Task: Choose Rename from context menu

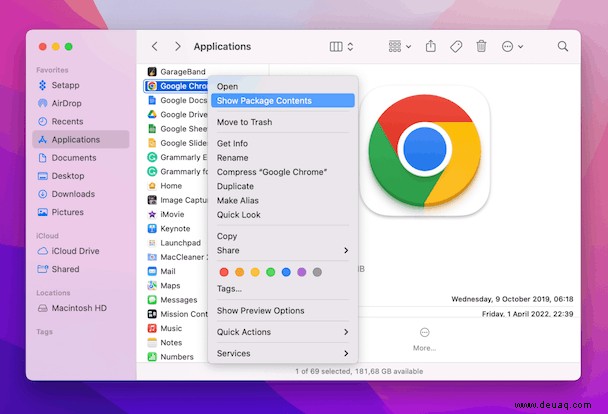Action: tap(283, 158)
